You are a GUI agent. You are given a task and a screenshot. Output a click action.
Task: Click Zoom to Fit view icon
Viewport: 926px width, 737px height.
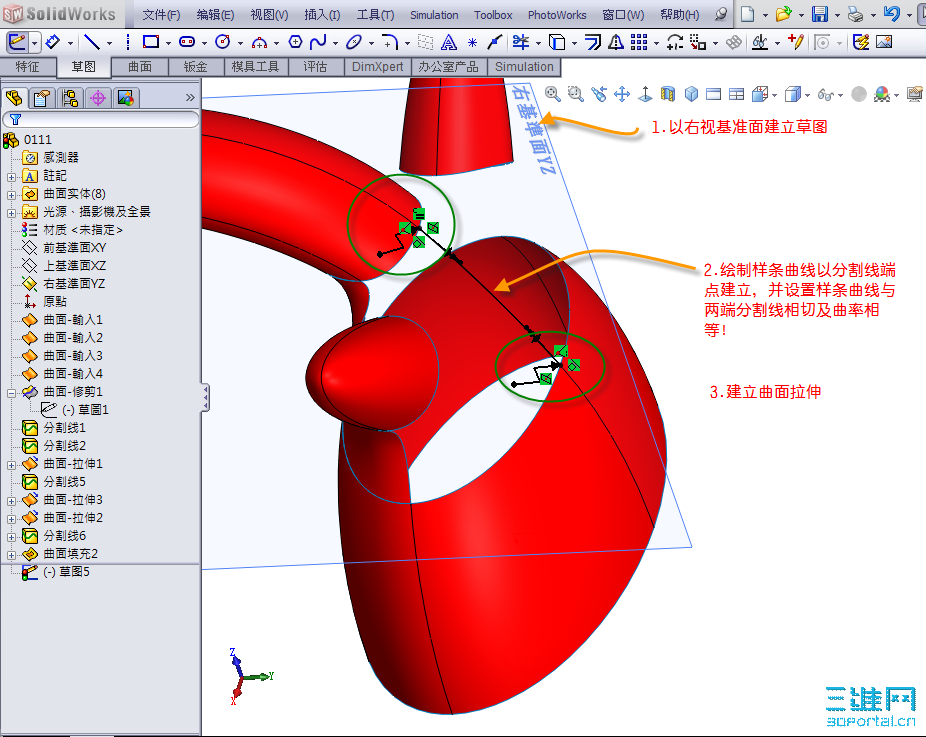pyautogui.click(x=553, y=94)
